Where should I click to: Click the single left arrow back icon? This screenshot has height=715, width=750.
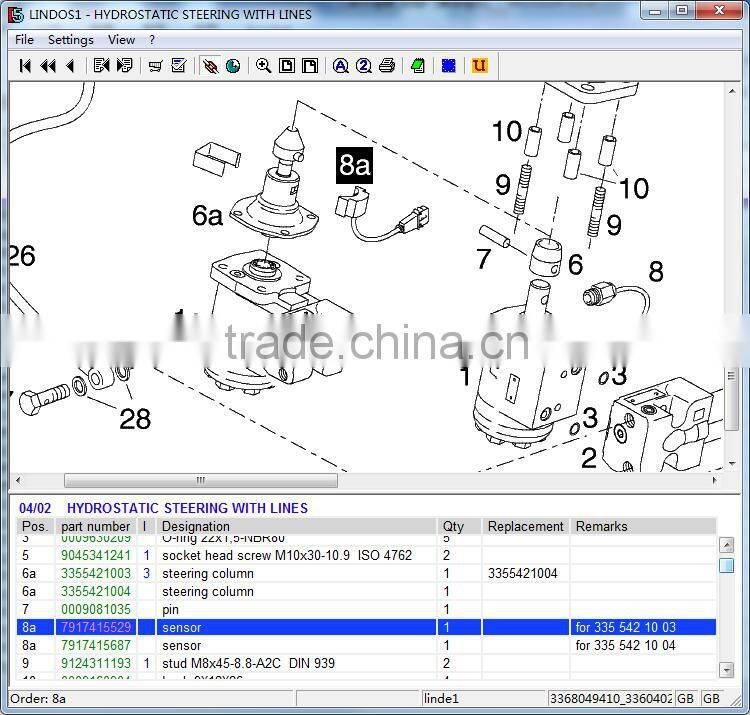70,66
